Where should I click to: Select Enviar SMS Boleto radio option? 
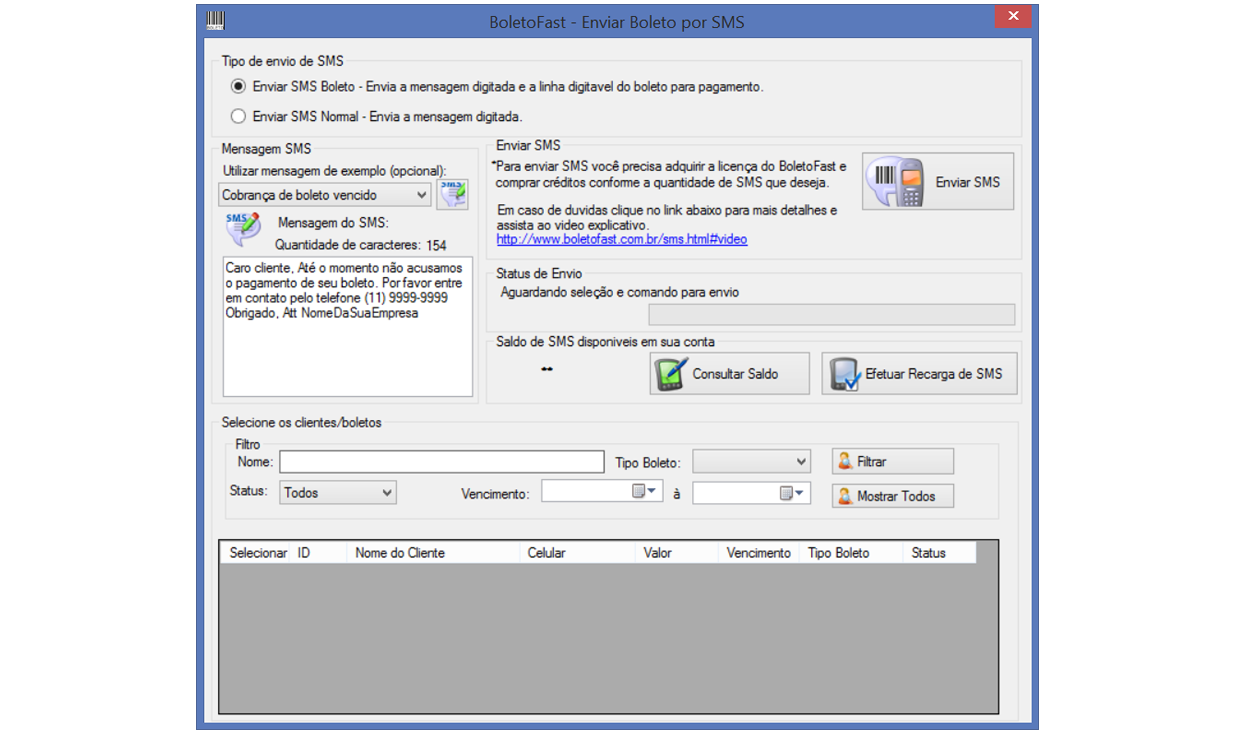click(x=239, y=87)
